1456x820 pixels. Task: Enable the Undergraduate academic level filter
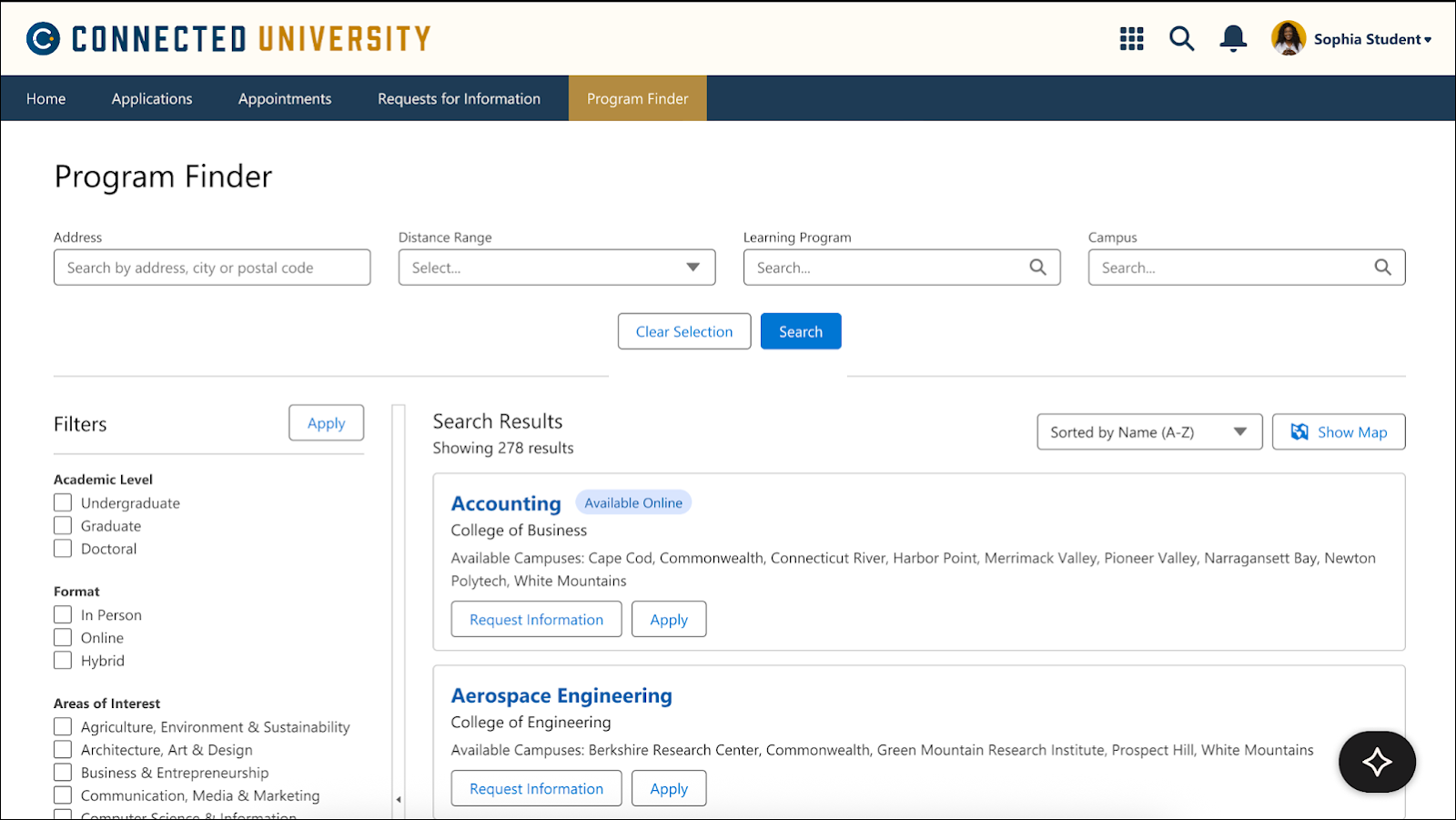click(62, 501)
